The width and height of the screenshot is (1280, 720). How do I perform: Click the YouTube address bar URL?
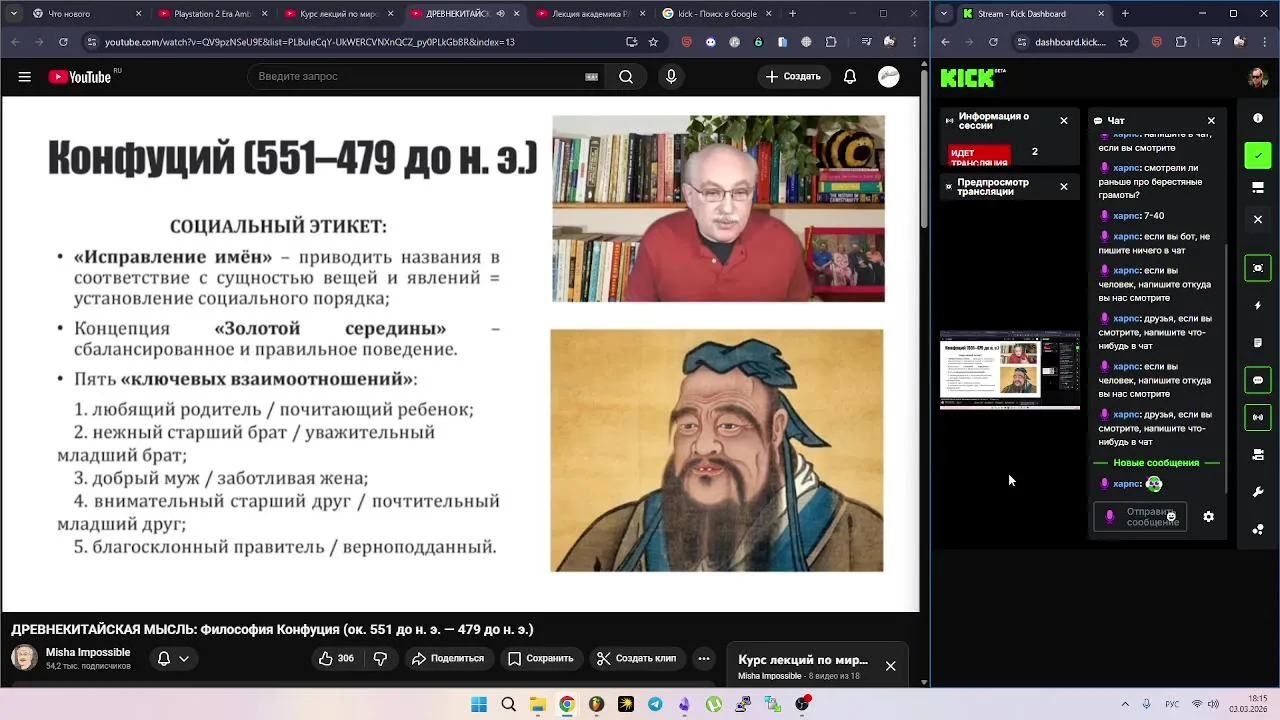pyautogui.click(x=310, y=42)
